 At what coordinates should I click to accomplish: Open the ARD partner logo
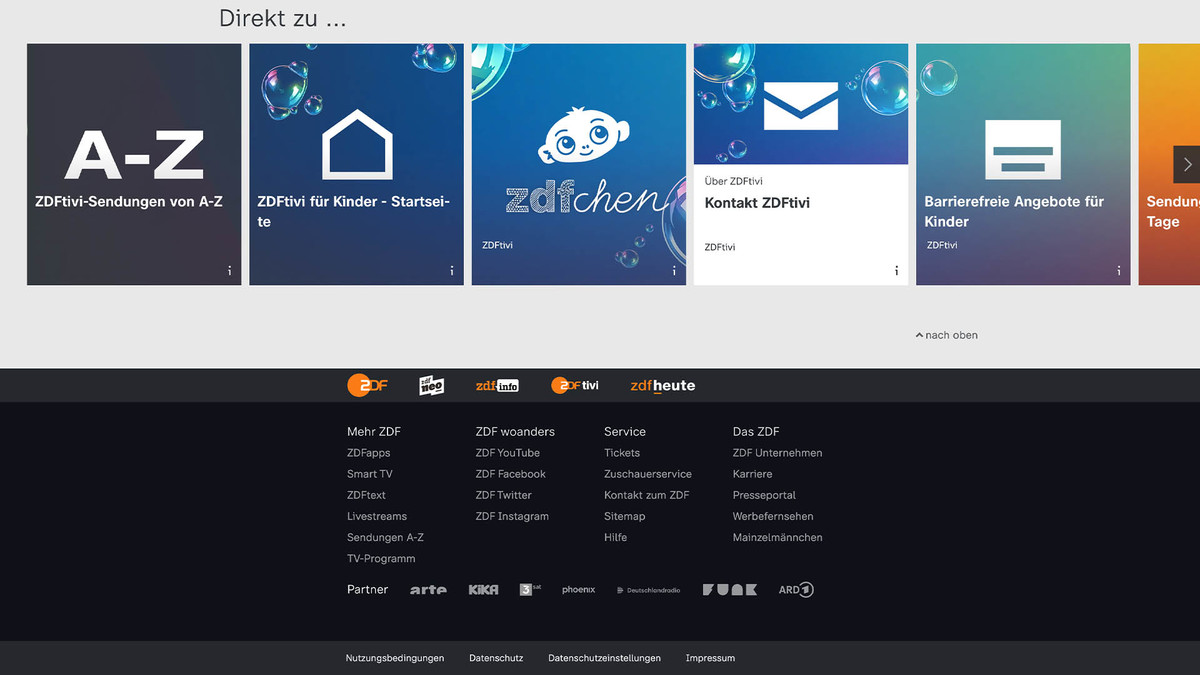(x=794, y=589)
